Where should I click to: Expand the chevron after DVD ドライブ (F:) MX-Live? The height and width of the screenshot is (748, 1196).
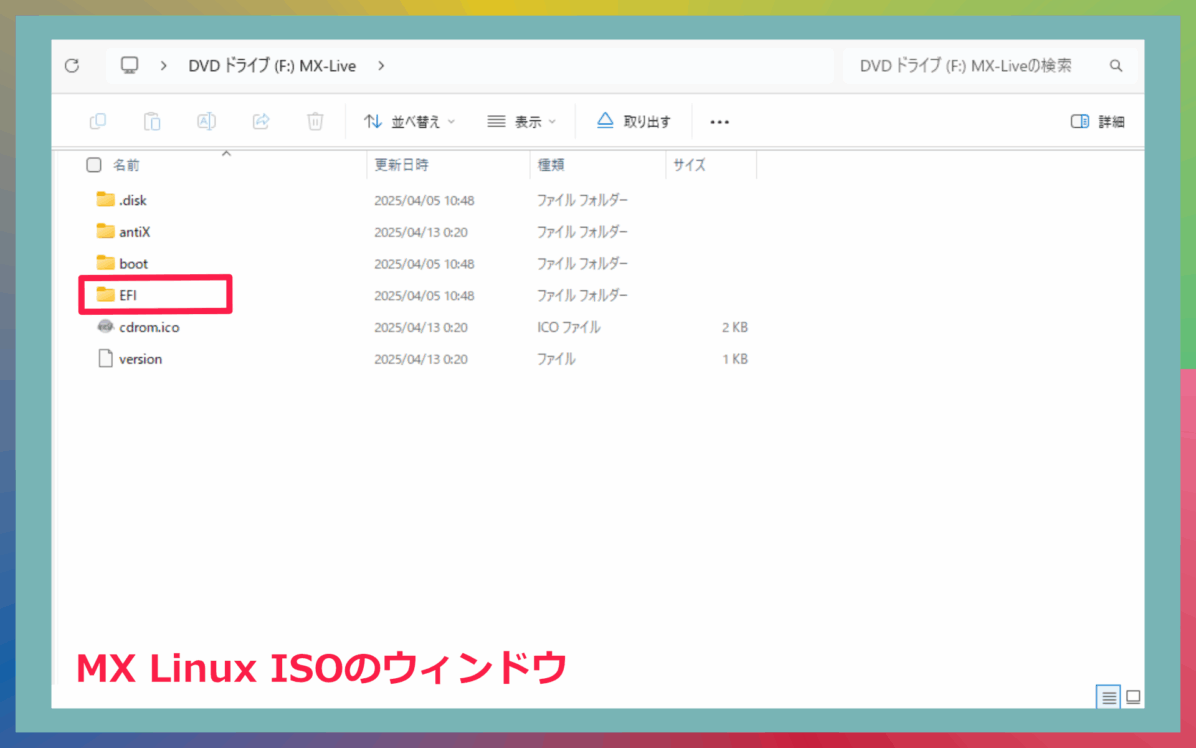coord(380,65)
